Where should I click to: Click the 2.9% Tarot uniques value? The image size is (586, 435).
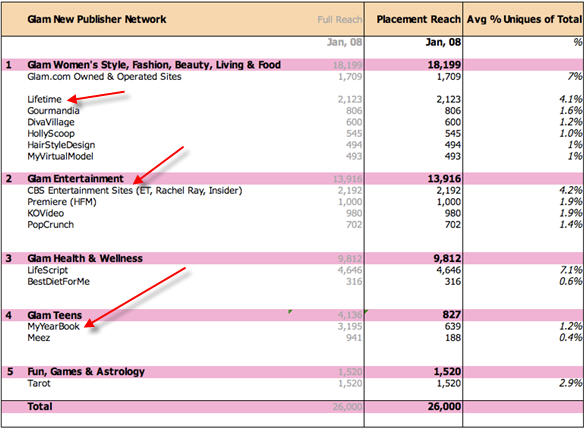click(x=571, y=383)
